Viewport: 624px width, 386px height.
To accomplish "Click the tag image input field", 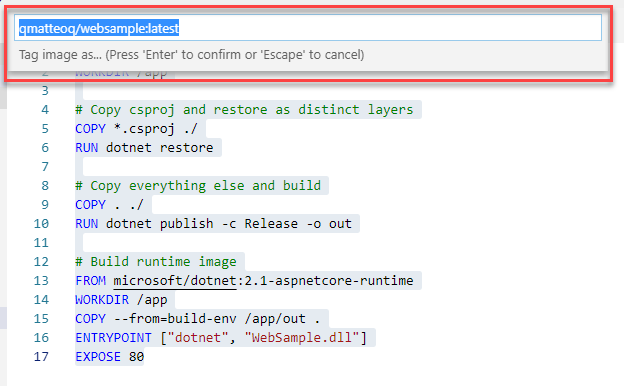I will coord(308,28).
